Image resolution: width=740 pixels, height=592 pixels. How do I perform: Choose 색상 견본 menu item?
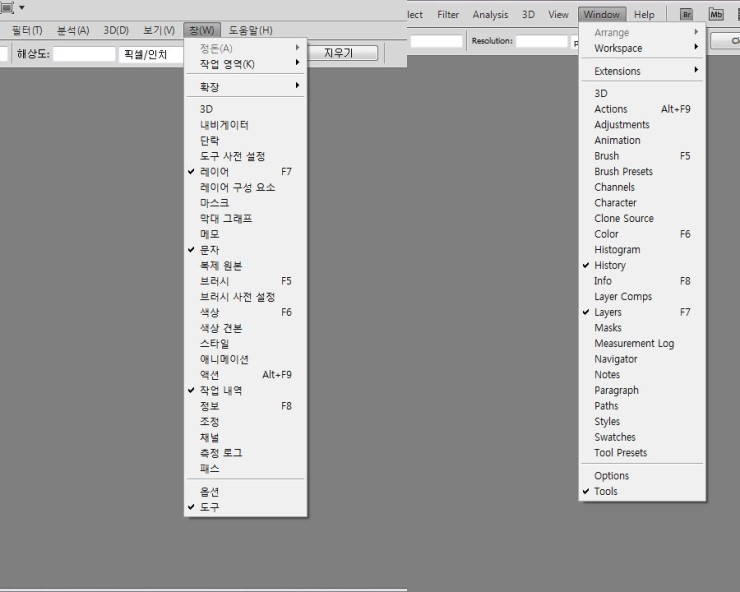coord(245,328)
